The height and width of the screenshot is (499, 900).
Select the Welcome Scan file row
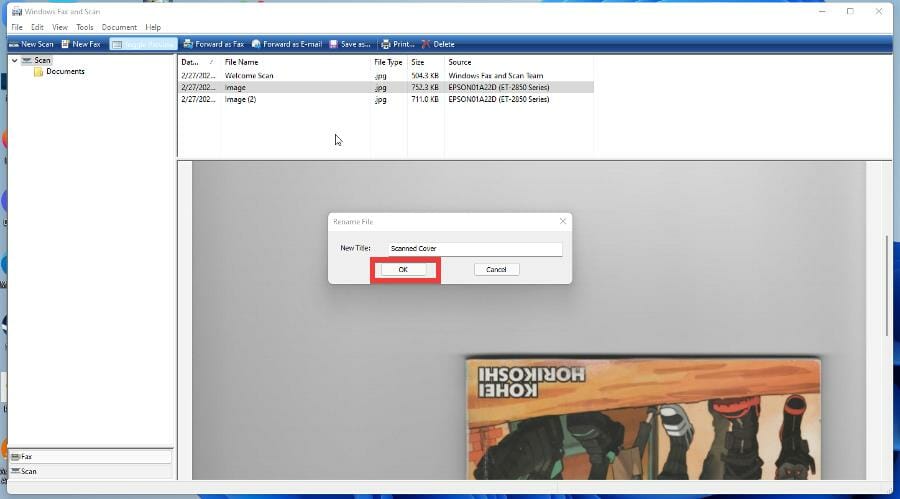(386, 76)
